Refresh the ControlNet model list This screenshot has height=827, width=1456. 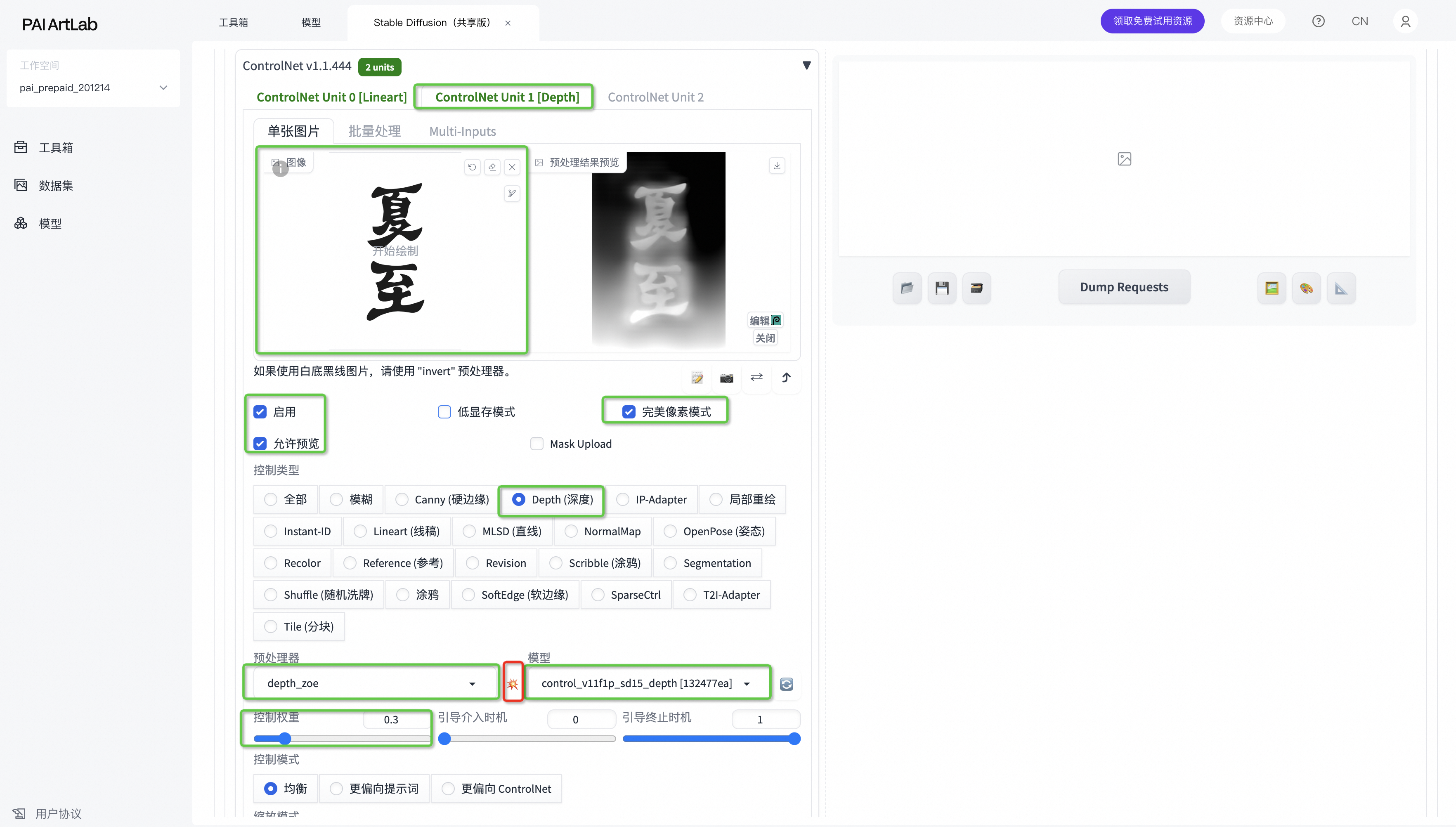pyautogui.click(x=787, y=684)
